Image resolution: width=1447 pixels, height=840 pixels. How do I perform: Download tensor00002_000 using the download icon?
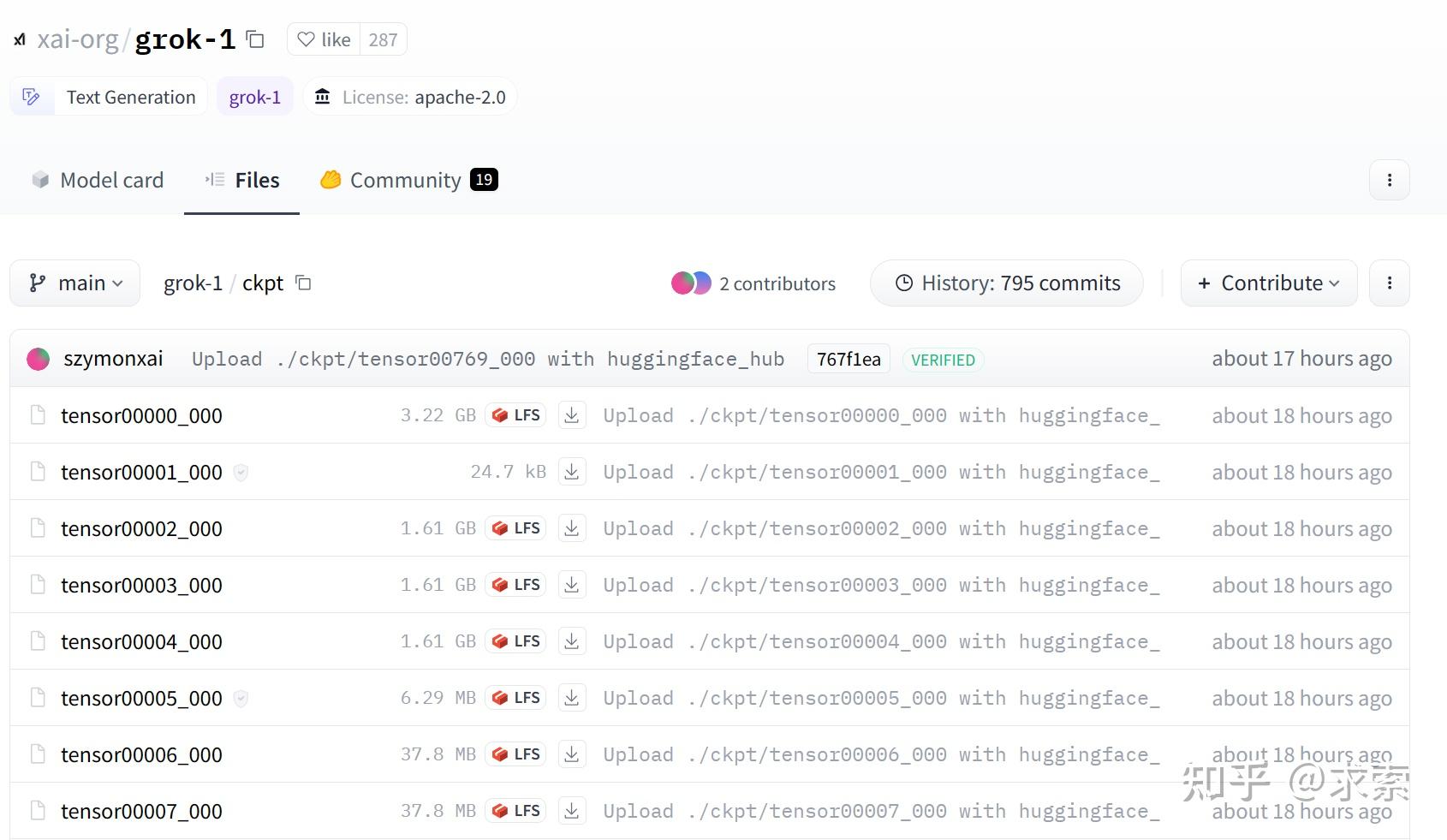pos(572,528)
